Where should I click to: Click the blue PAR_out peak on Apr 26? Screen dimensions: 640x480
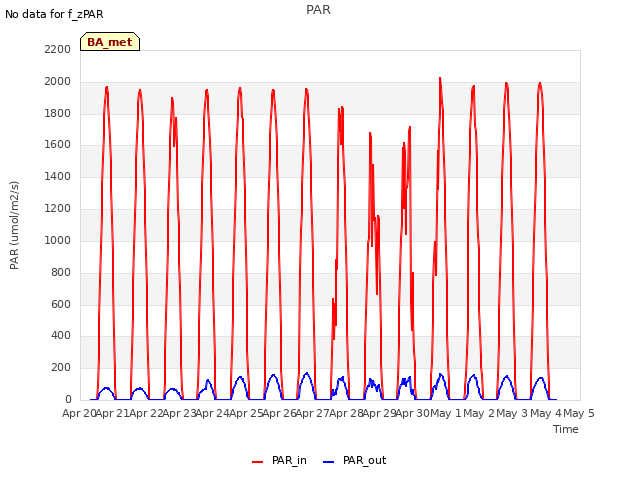coord(307,373)
